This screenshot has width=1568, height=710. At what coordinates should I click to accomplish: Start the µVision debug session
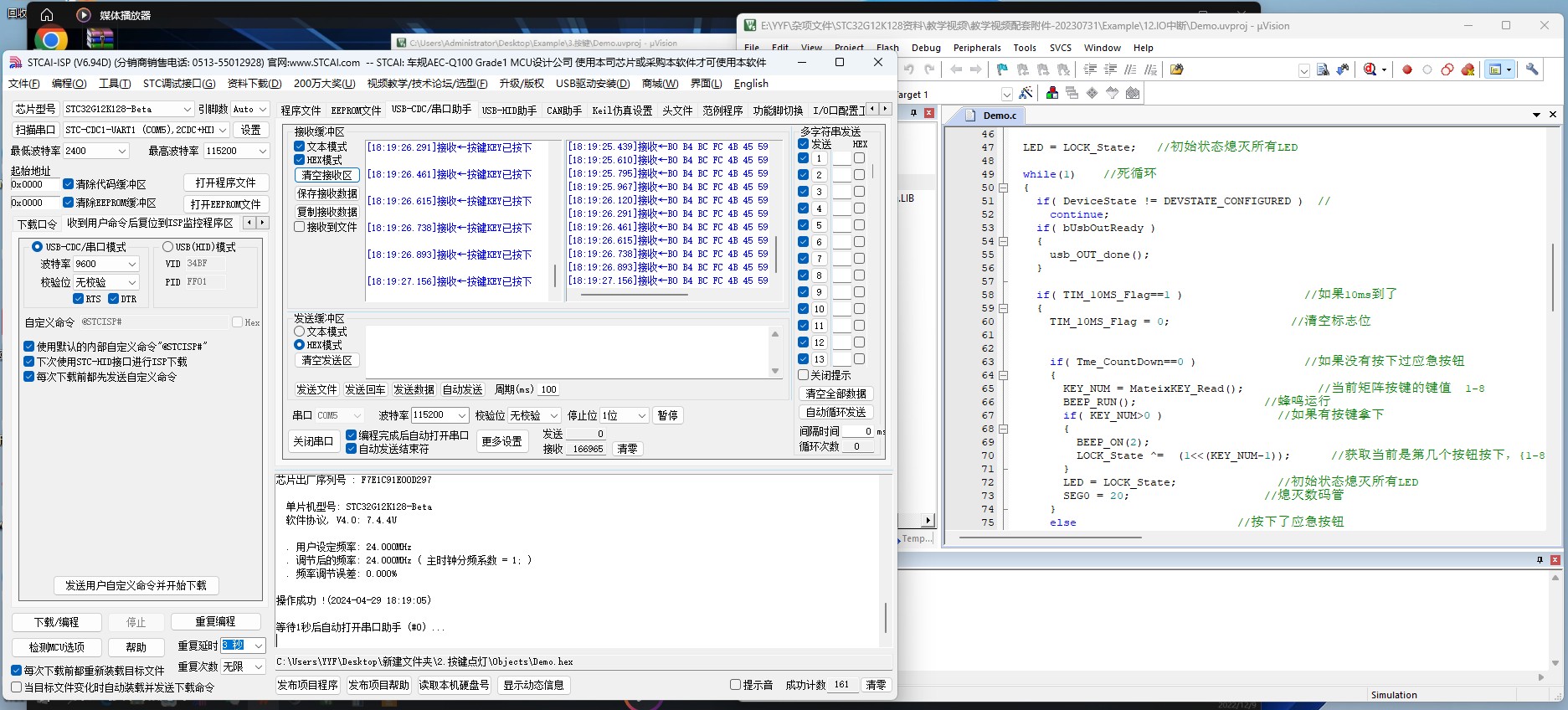pos(1370,69)
